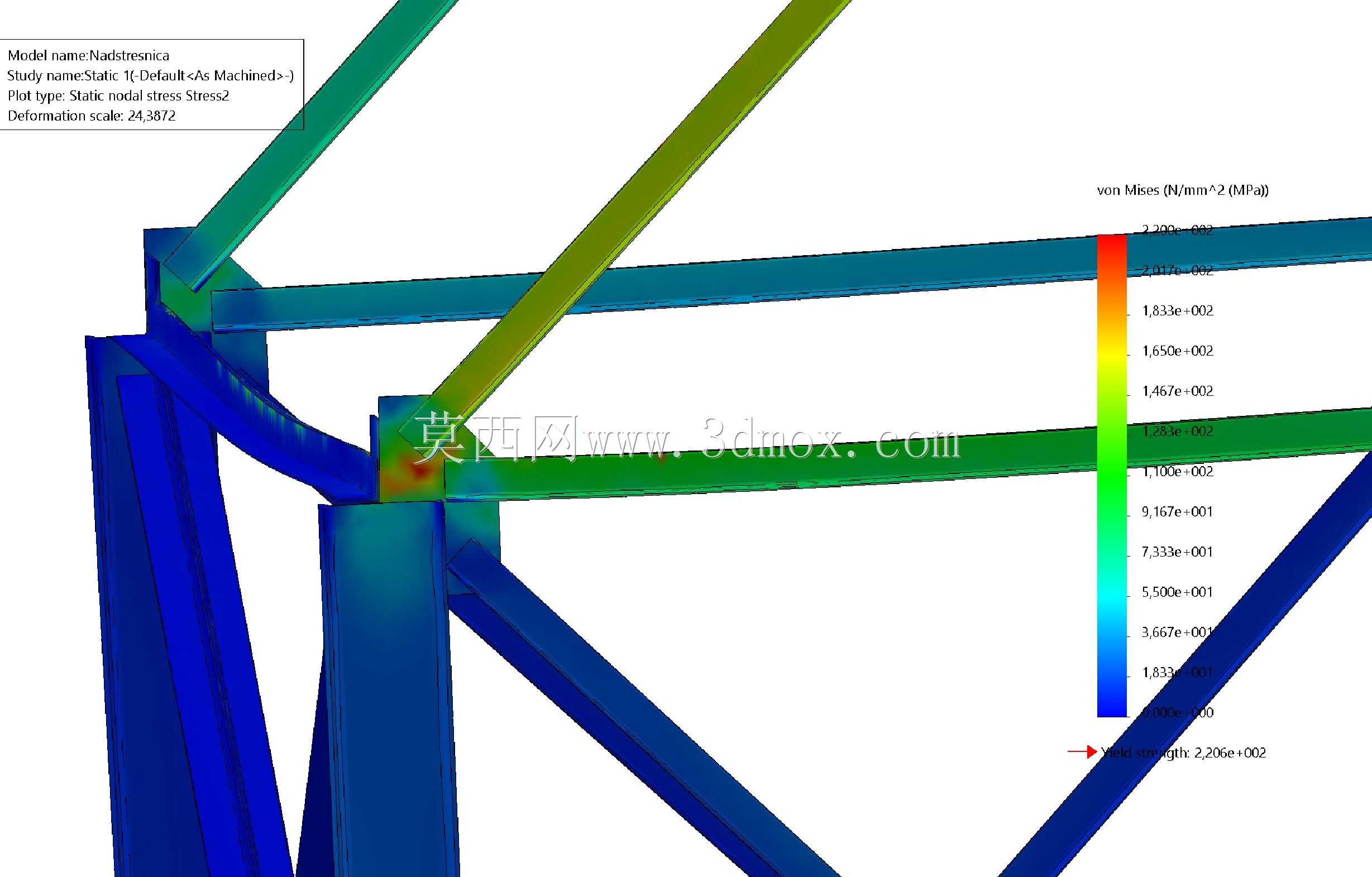
Task: Click the legend value 7,333e+001
Action: (x=1177, y=552)
